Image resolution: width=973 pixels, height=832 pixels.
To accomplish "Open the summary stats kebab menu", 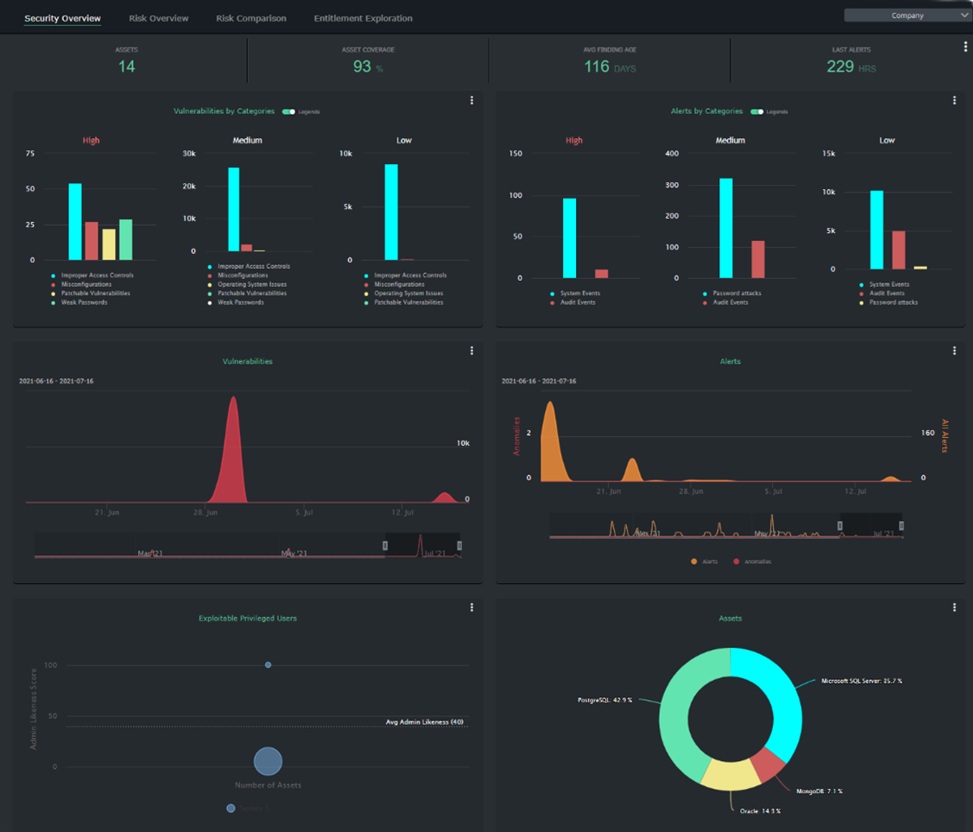I will (965, 47).
